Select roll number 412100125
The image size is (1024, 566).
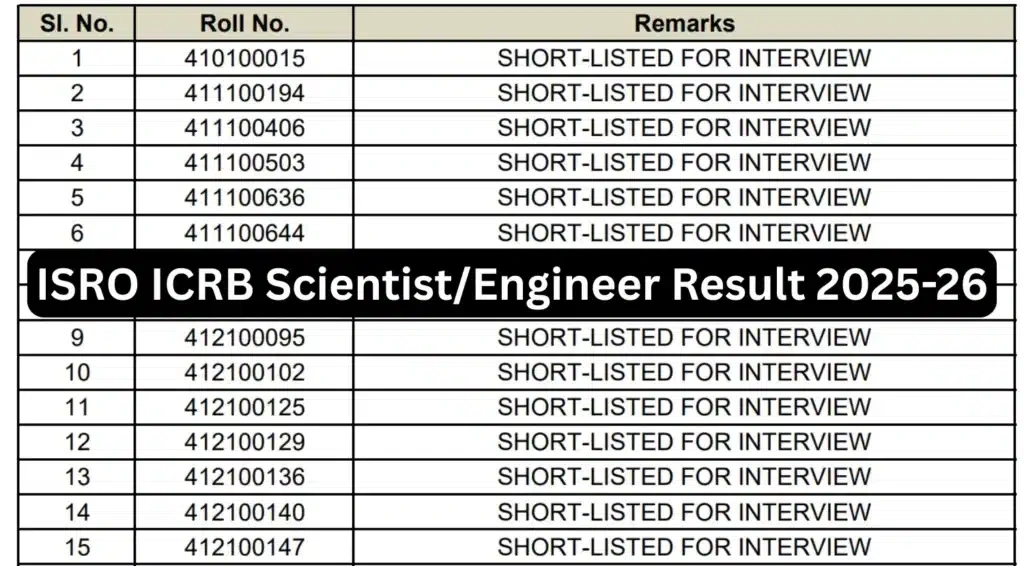point(244,407)
